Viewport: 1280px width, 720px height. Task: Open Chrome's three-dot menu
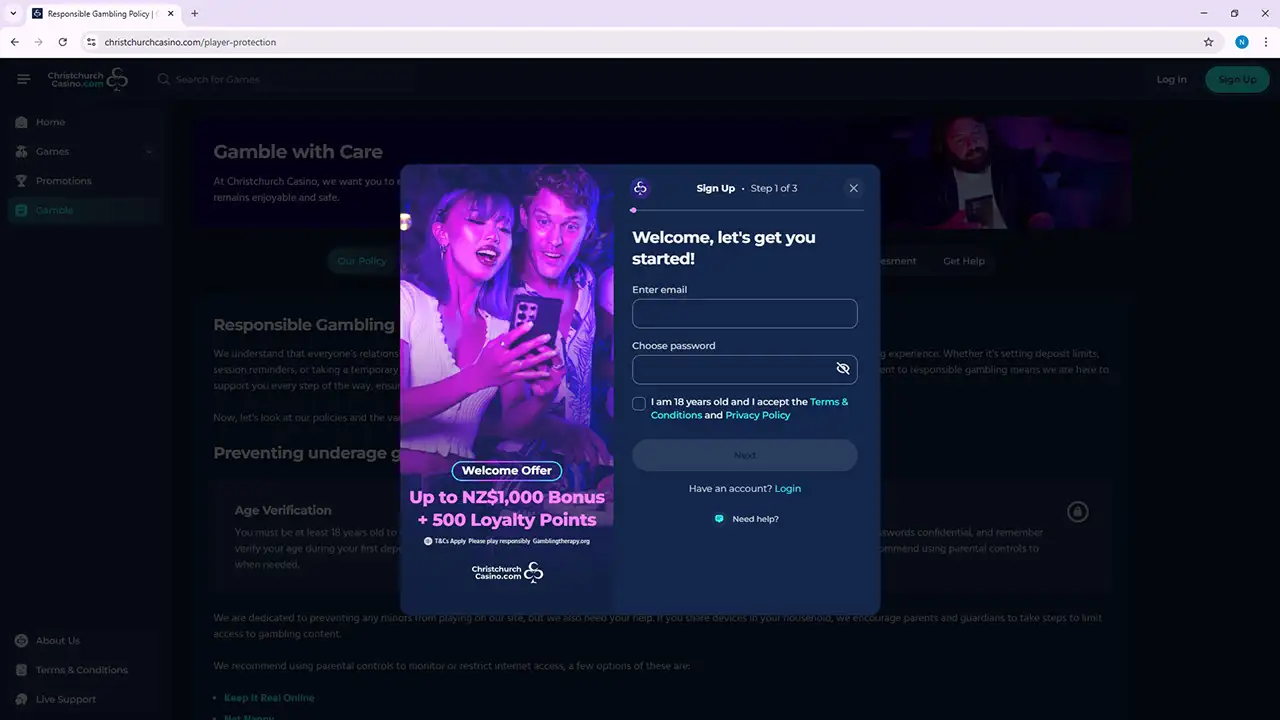pos(1265,42)
